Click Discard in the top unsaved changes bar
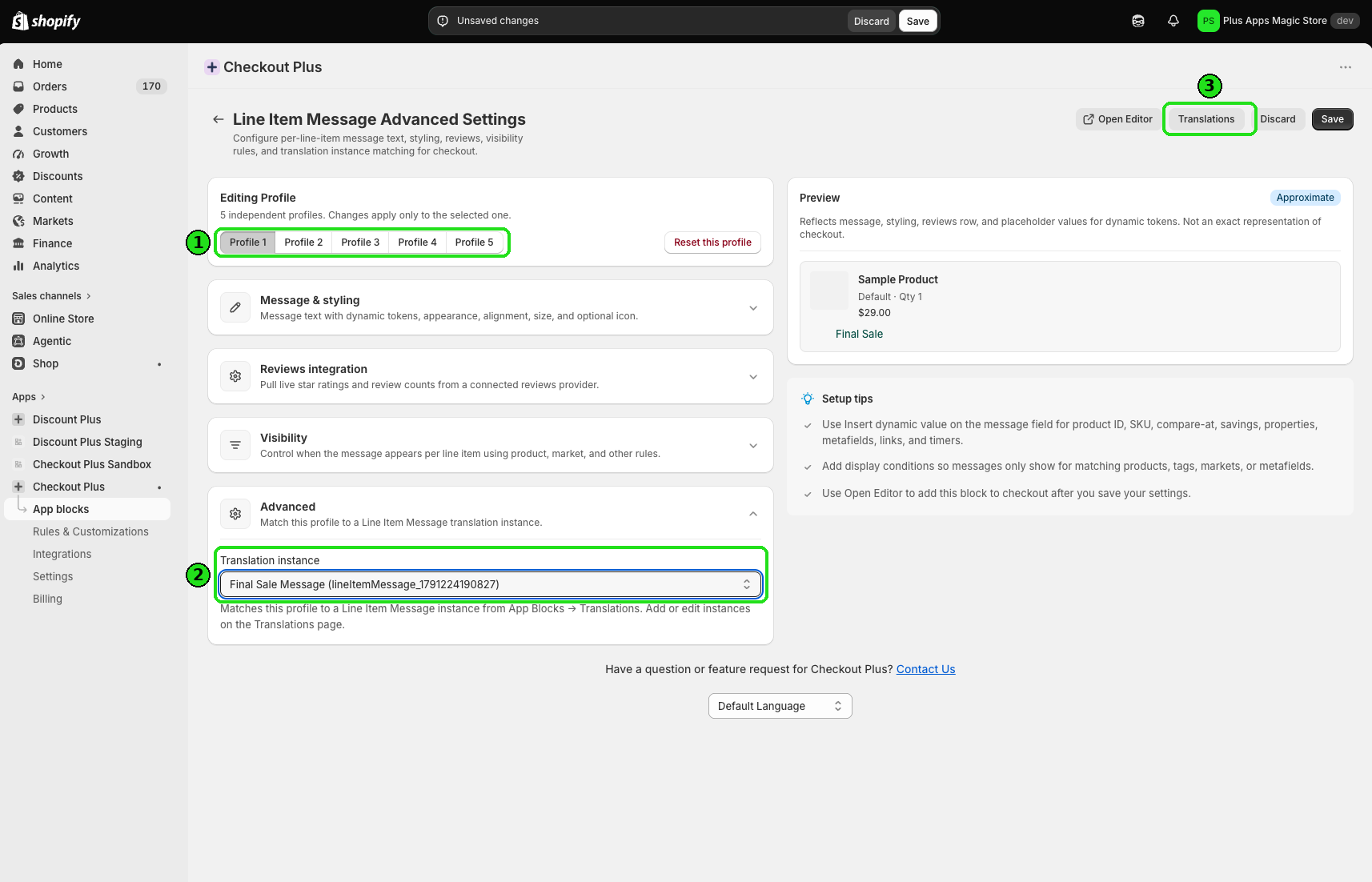Viewport: 1372px width, 882px height. point(871,22)
